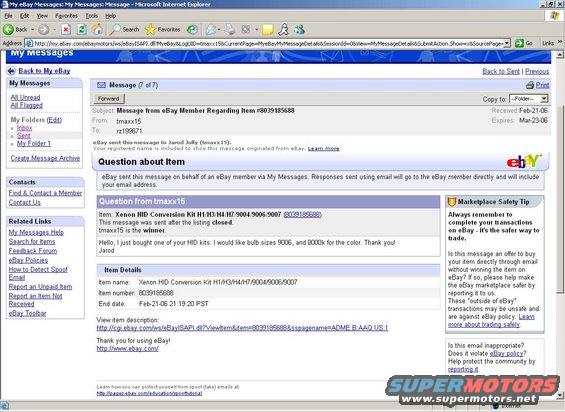
Task: Click the reporting it link in the safety box
Action: pos(463,369)
